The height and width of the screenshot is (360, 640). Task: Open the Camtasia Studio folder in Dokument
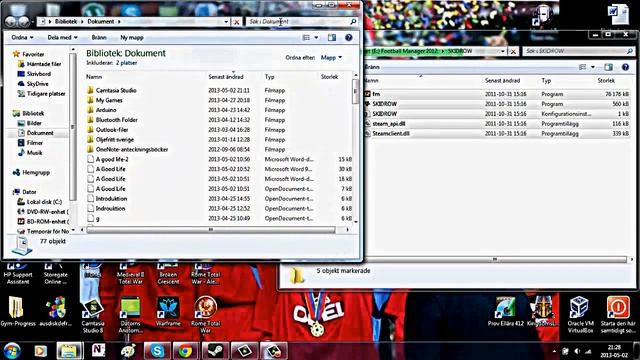pos(116,90)
